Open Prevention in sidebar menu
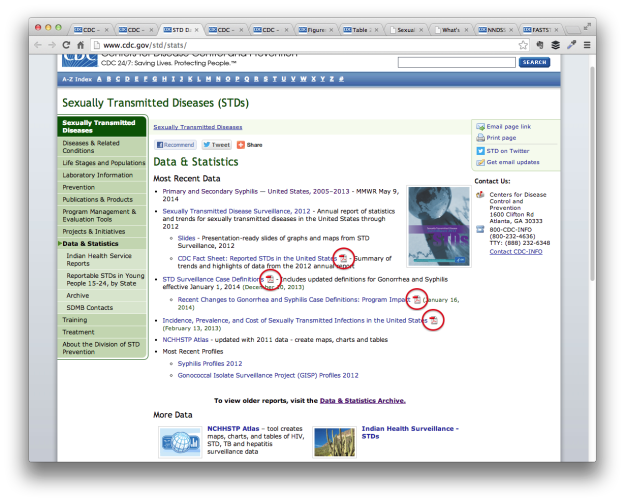 click(x=102, y=187)
